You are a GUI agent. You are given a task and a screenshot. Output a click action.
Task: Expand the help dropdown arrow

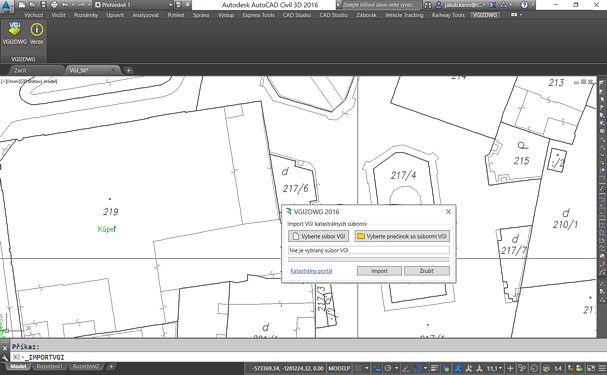click(532, 5)
